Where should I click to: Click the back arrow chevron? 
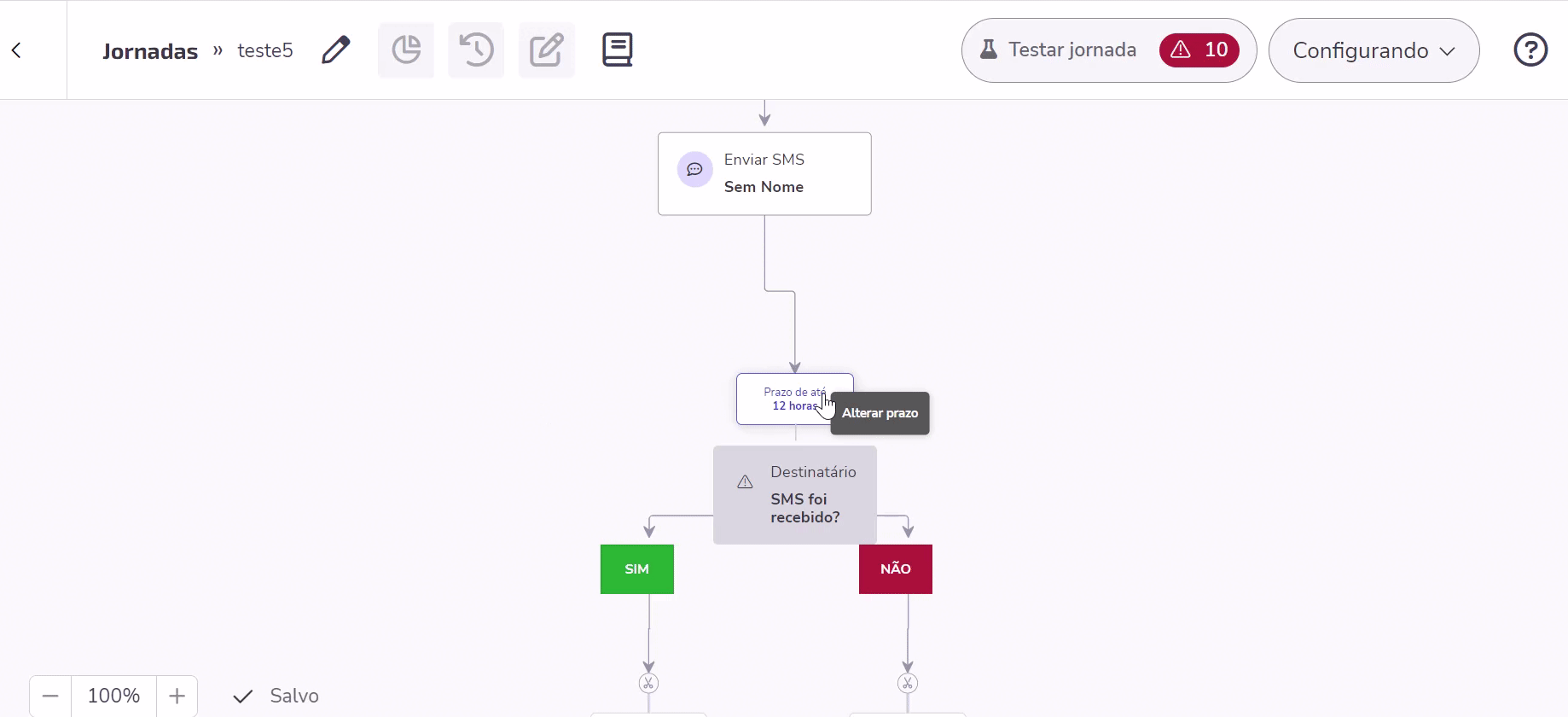(16, 50)
